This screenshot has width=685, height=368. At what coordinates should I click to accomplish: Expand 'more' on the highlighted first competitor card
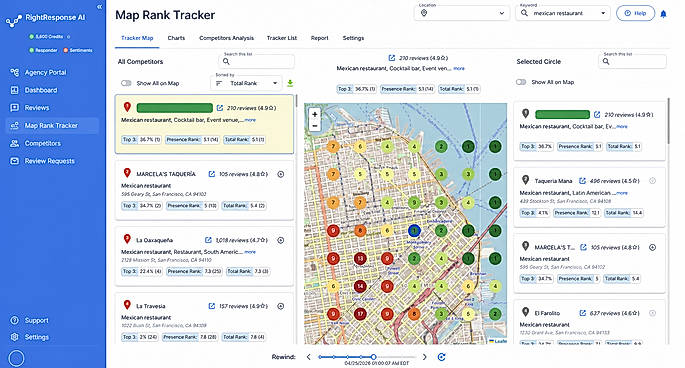tap(250, 120)
